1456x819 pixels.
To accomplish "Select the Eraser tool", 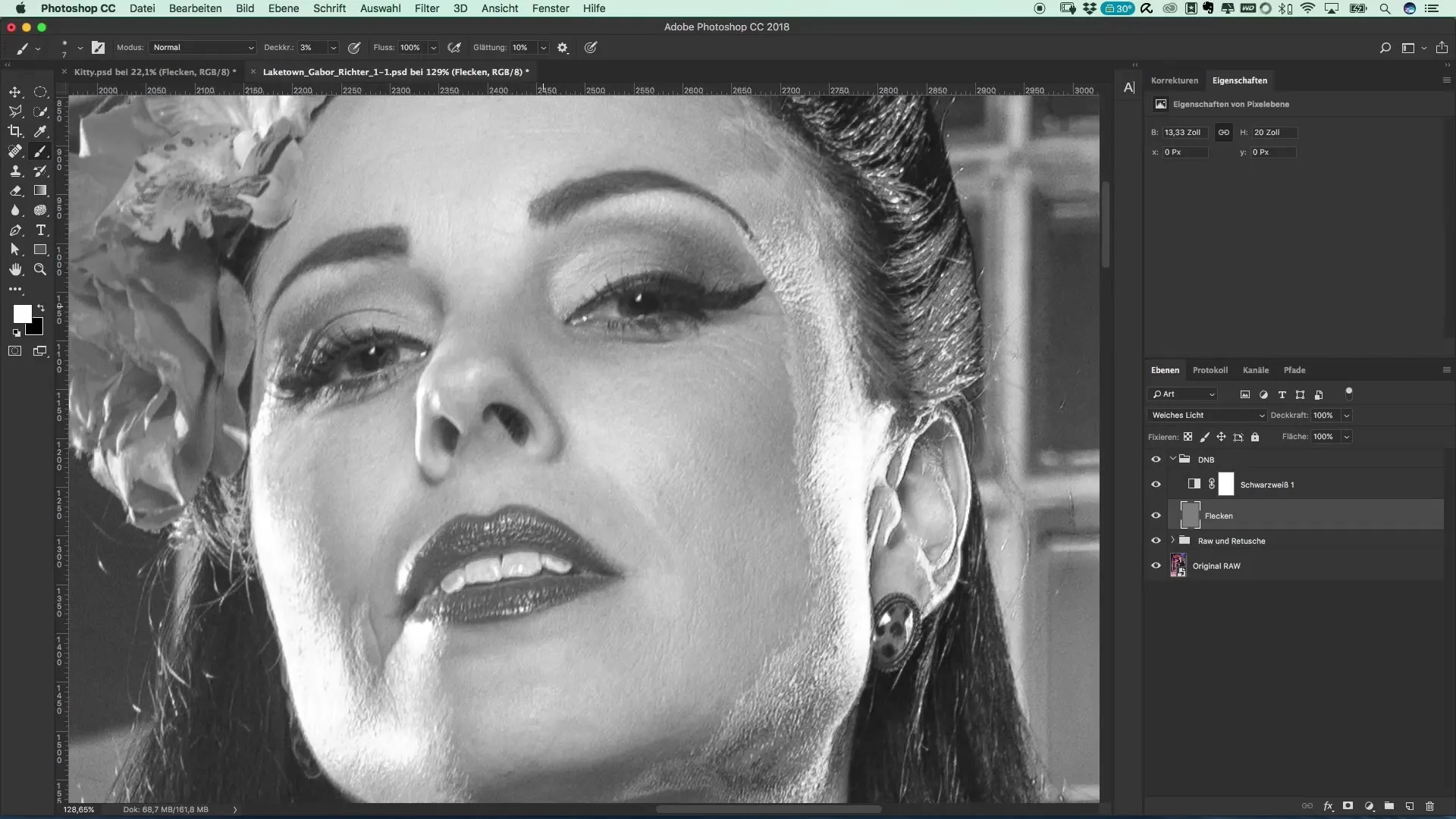I will 15,190.
